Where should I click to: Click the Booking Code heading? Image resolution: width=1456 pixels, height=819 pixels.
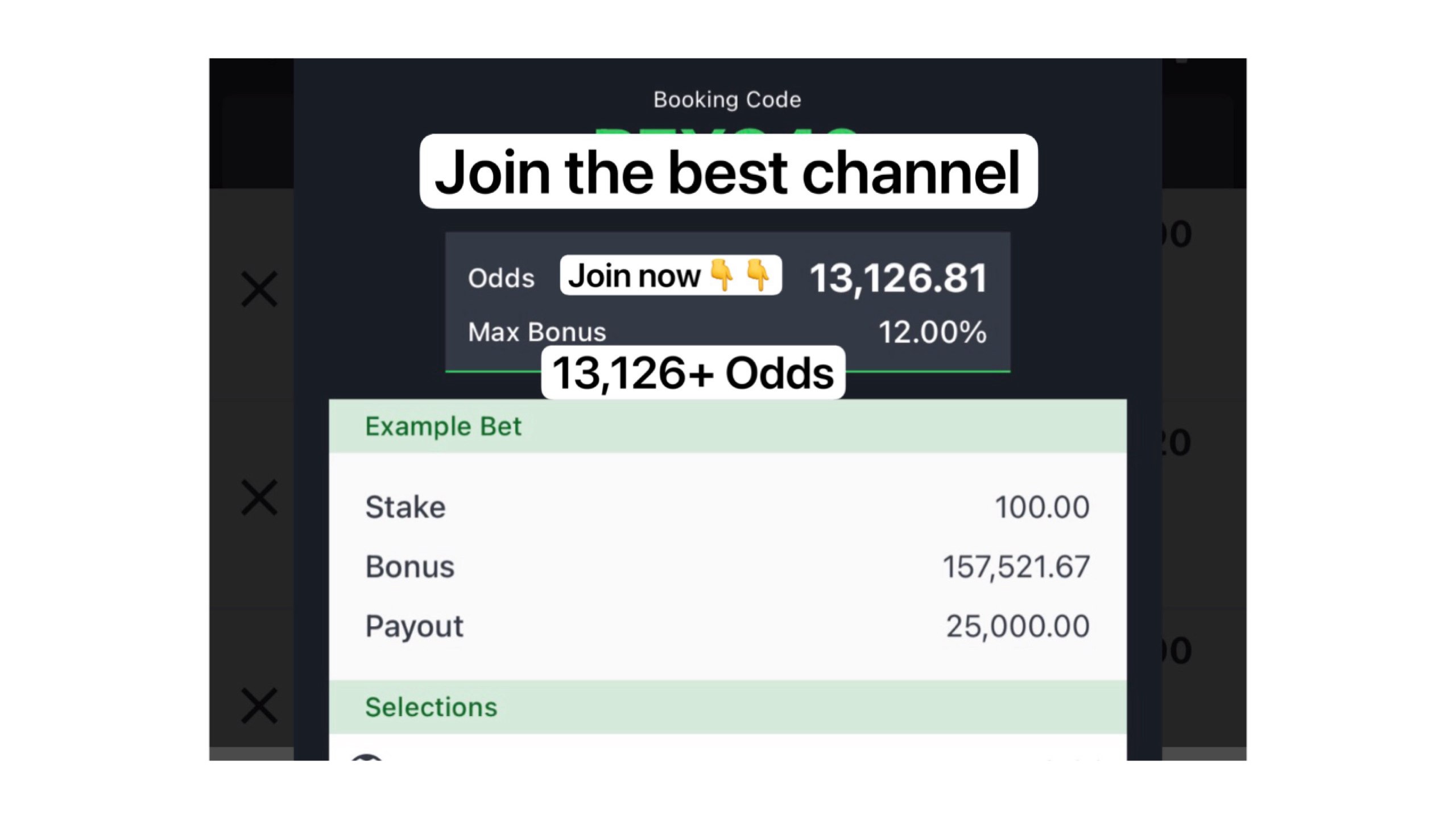727,100
